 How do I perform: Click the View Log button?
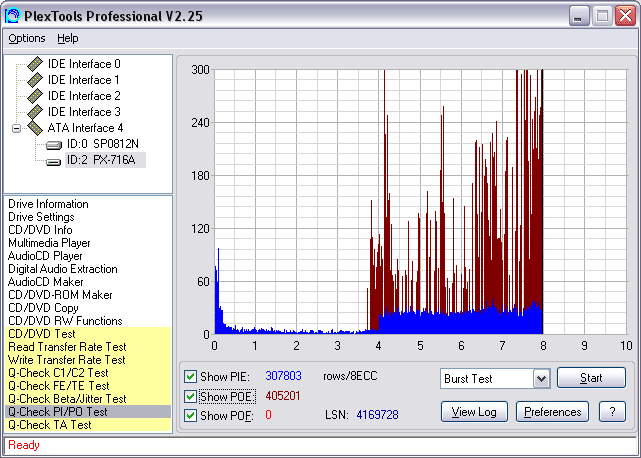[x=474, y=412]
